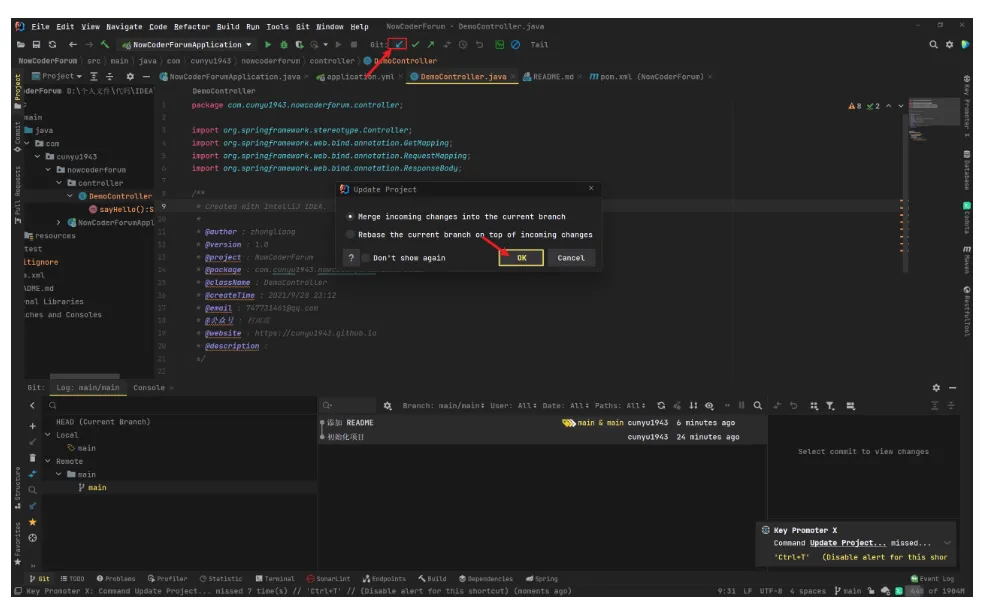Click the Git log refresh icon
The image size is (984, 616).
point(661,406)
